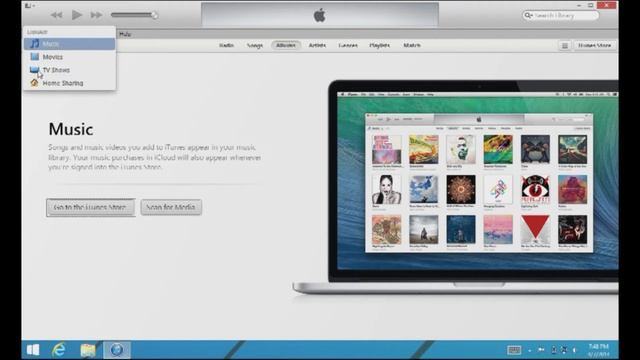
Task: Open the taskbar clock and date
Action: (599, 350)
